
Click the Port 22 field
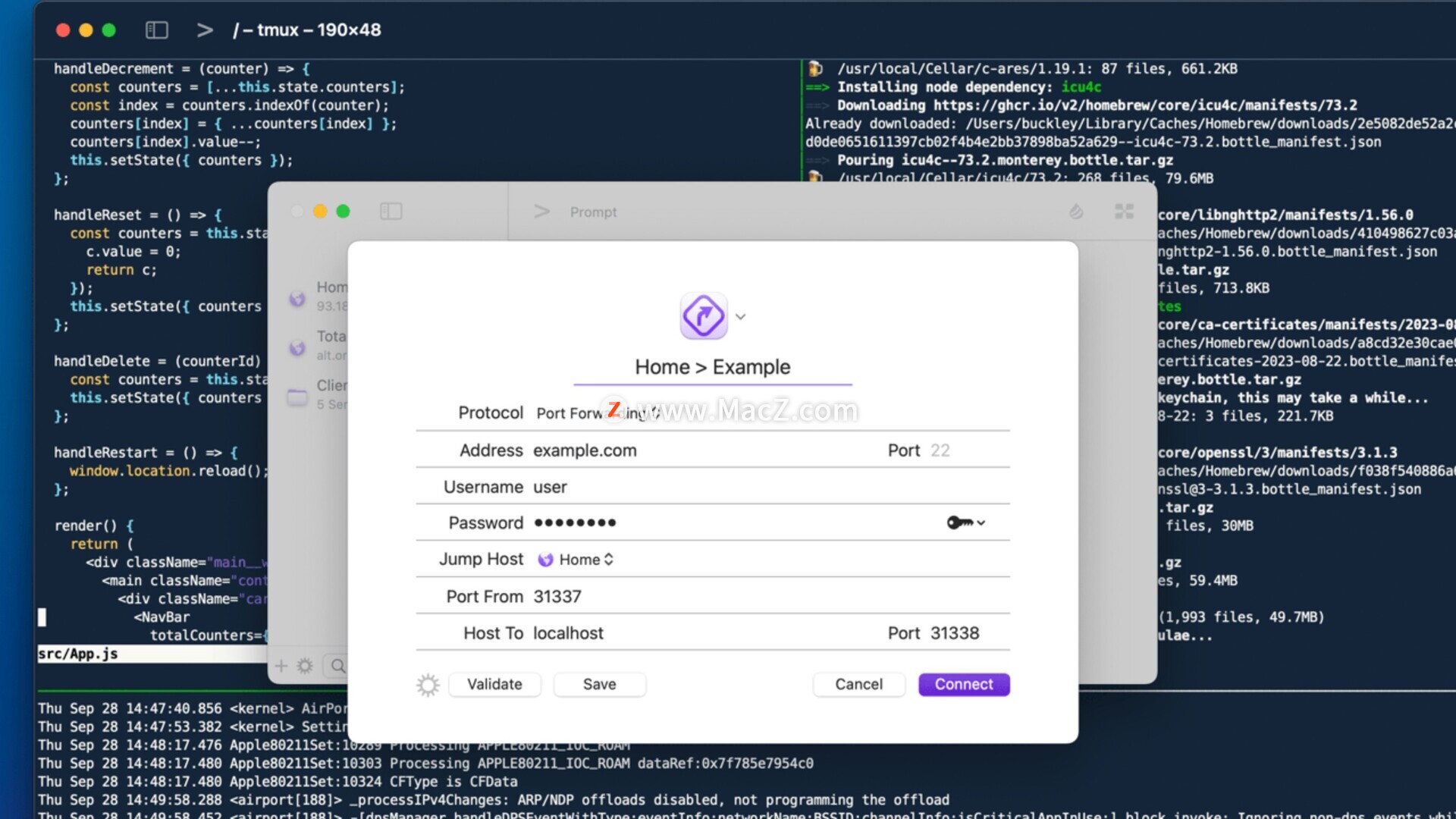tap(969, 450)
